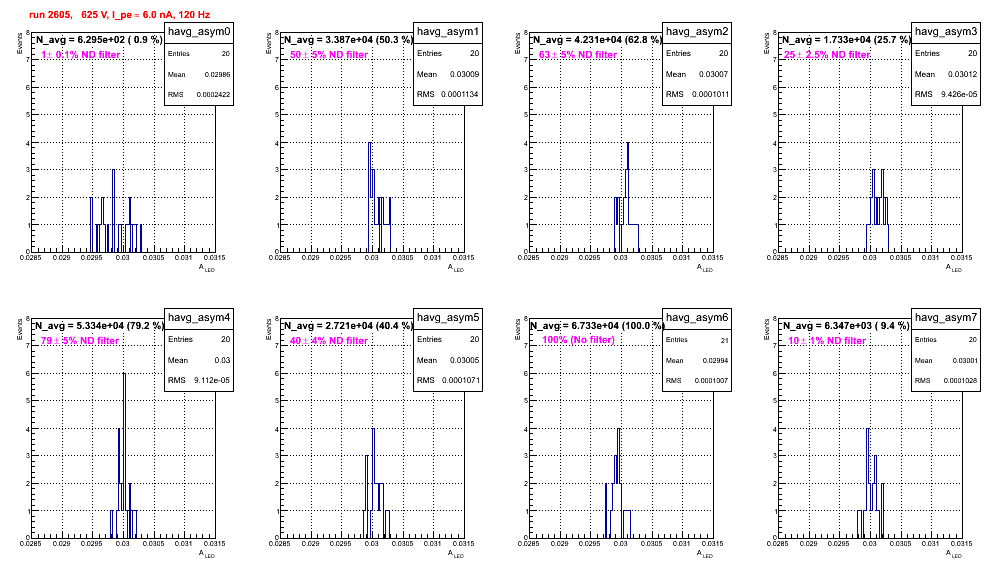Click the 10± 1% ND filter label
Image resolution: width=996 pixels, height=572 pixels.
pos(827,341)
